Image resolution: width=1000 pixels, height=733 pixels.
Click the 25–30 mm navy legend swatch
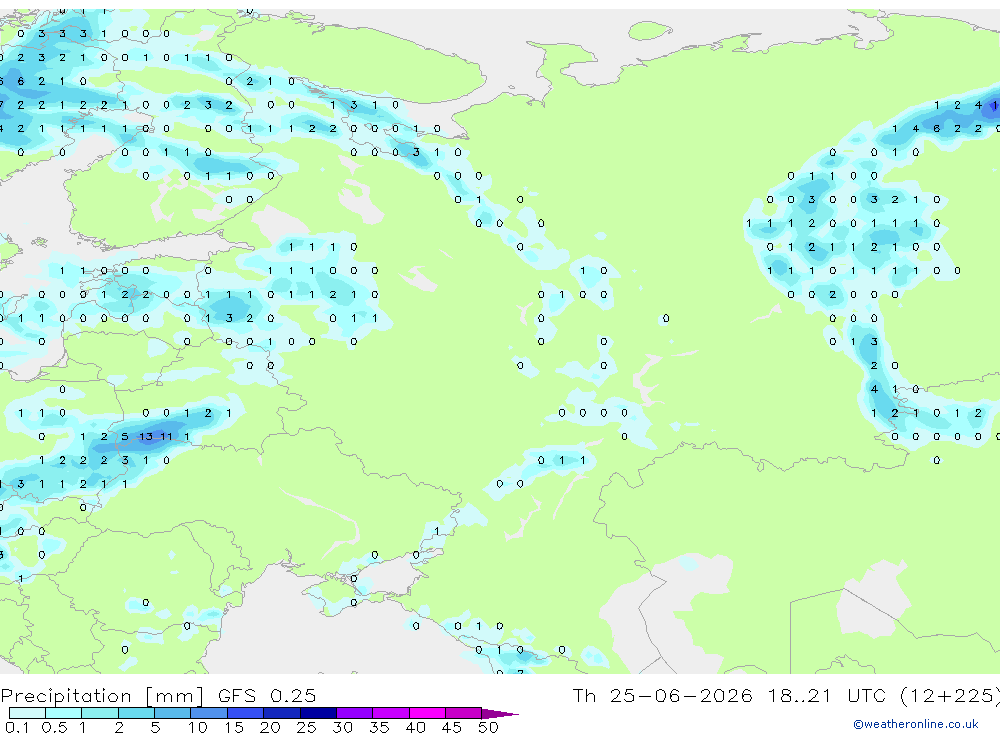318,713
